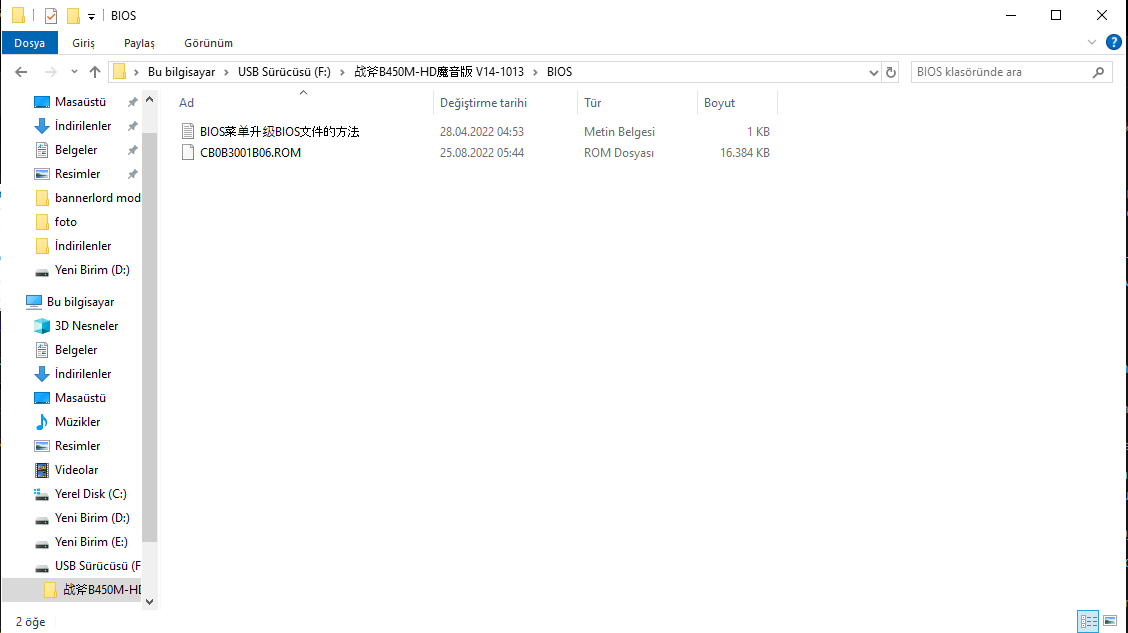
Task: Click the Properties quick access icon
Action: pyautogui.click(x=50, y=15)
